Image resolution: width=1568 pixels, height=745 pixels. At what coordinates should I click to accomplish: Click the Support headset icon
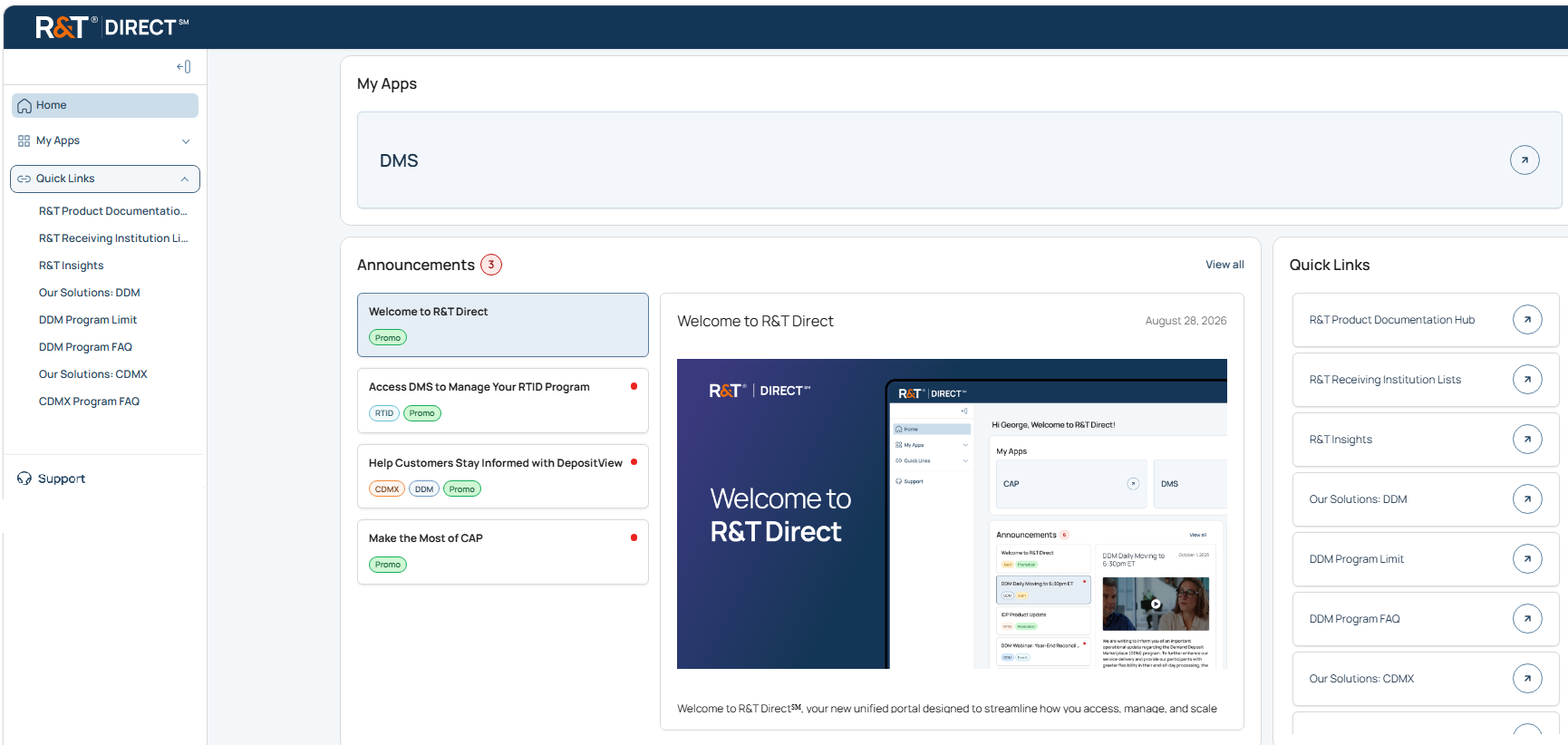[x=24, y=479]
